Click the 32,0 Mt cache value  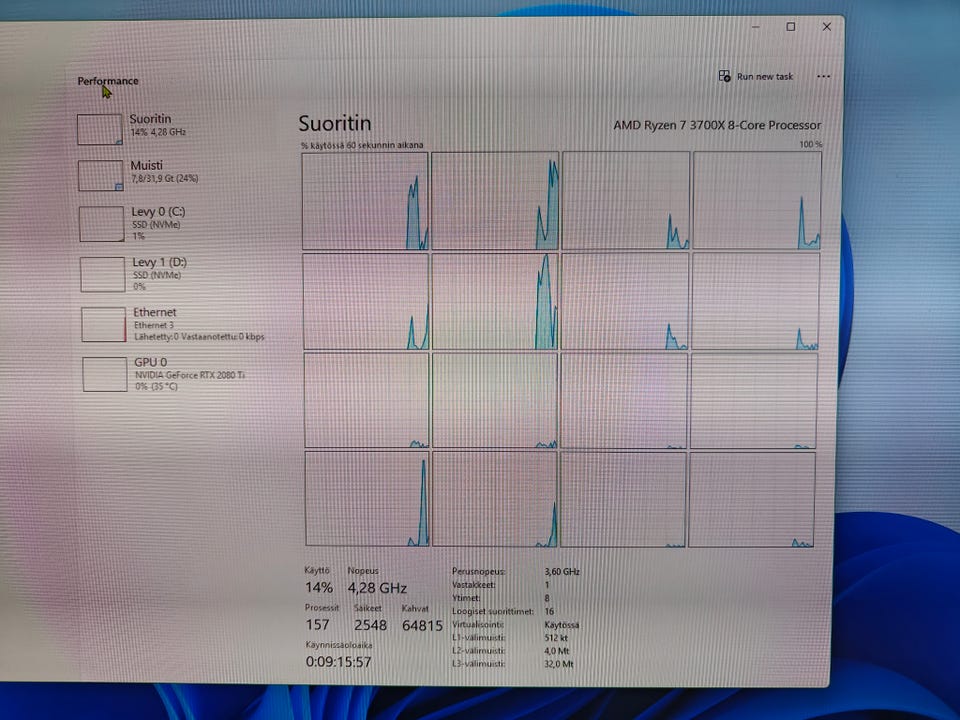(x=559, y=664)
